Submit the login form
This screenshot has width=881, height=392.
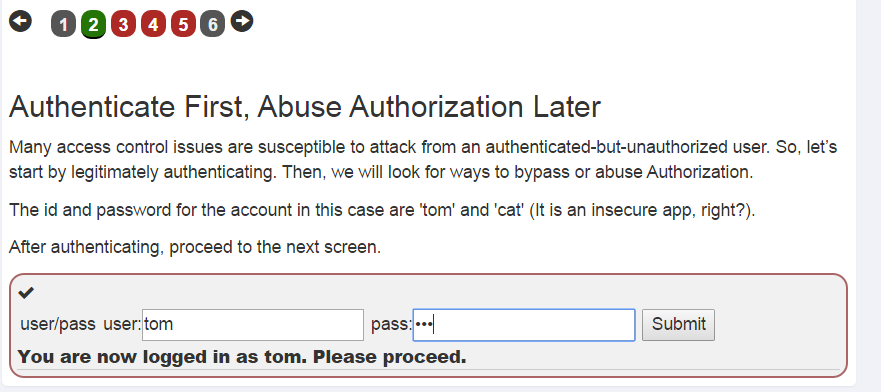[679, 325]
